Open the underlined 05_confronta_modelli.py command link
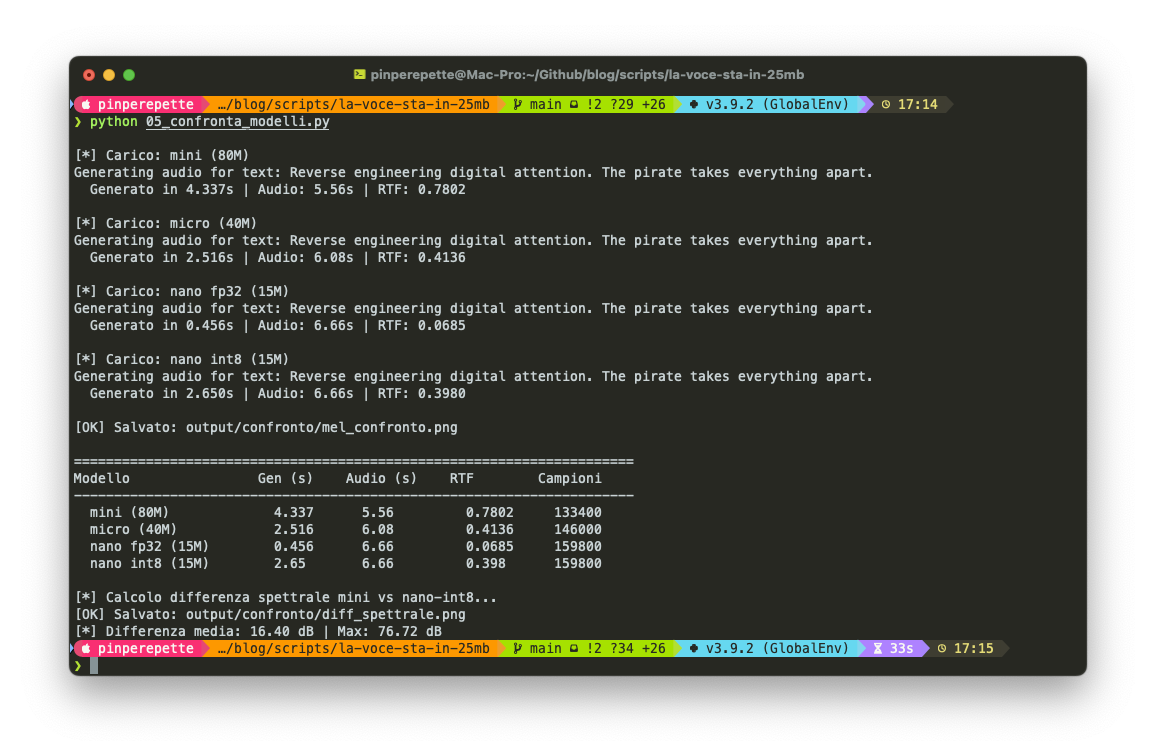This screenshot has height=741, width=1157. click(237, 122)
